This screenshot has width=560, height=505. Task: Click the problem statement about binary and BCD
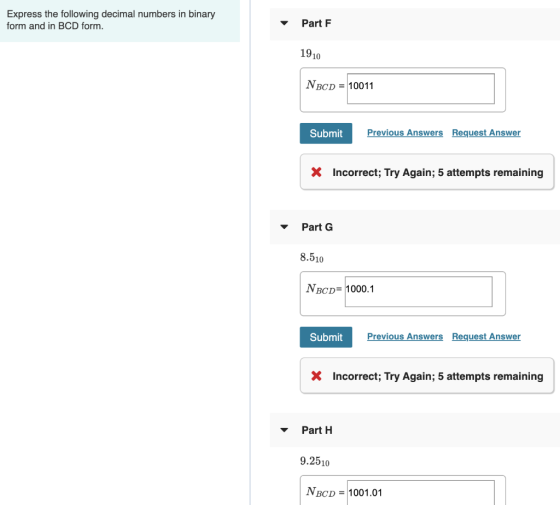coord(111,20)
